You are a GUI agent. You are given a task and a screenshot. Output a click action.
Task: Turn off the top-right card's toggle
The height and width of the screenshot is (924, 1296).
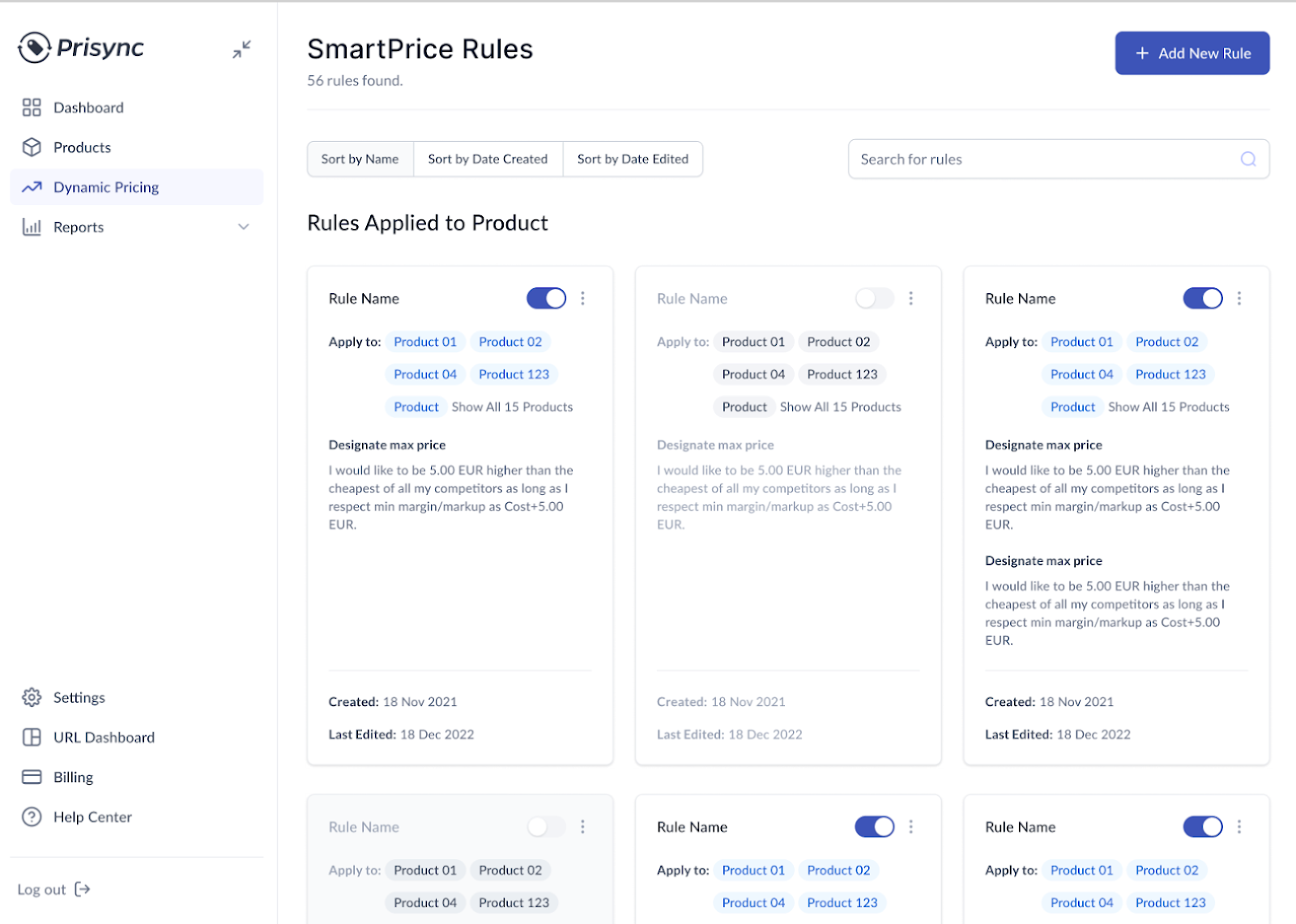click(1203, 299)
